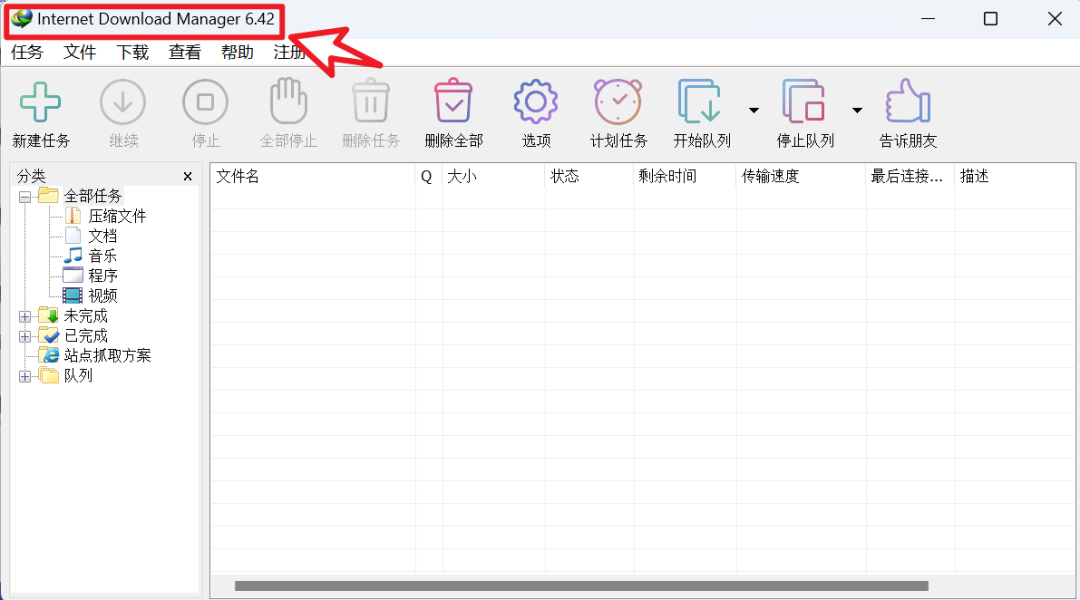Click the Q column header
Viewport: 1080px width, 600px height.
(429, 176)
